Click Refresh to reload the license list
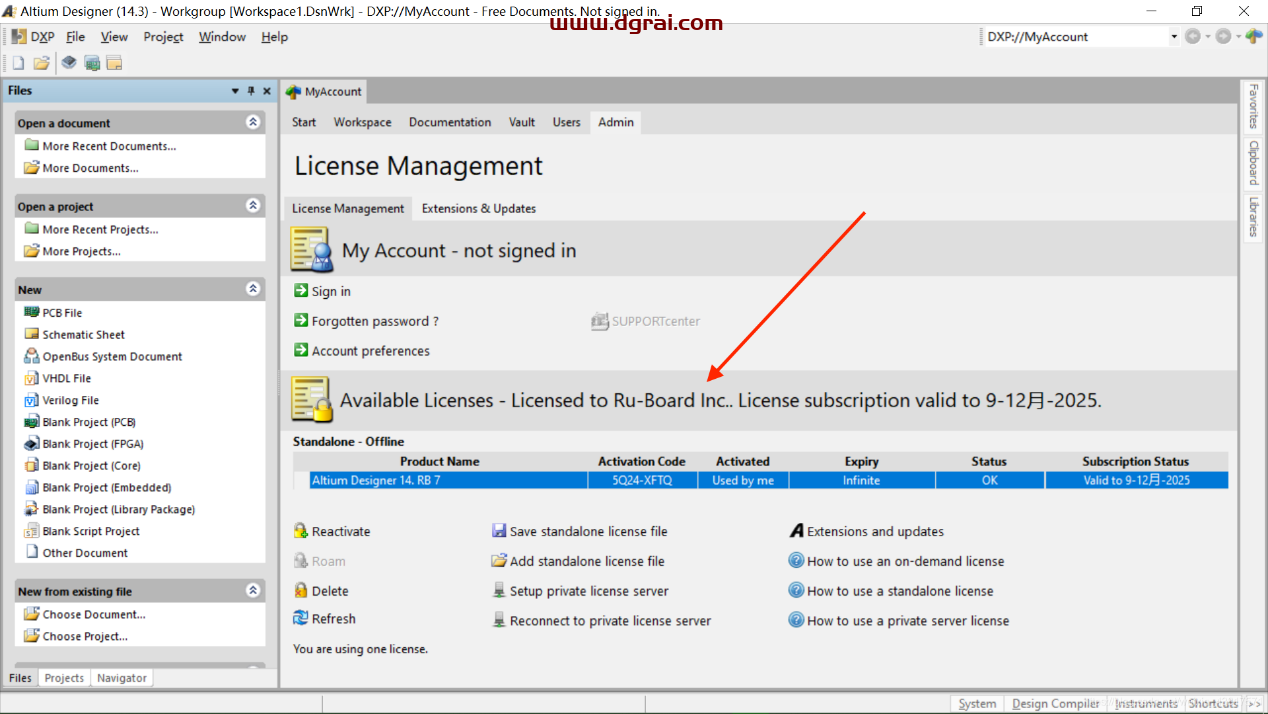Image resolution: width=1268 pixels, height=714 pixels. [x=333, y=619]
